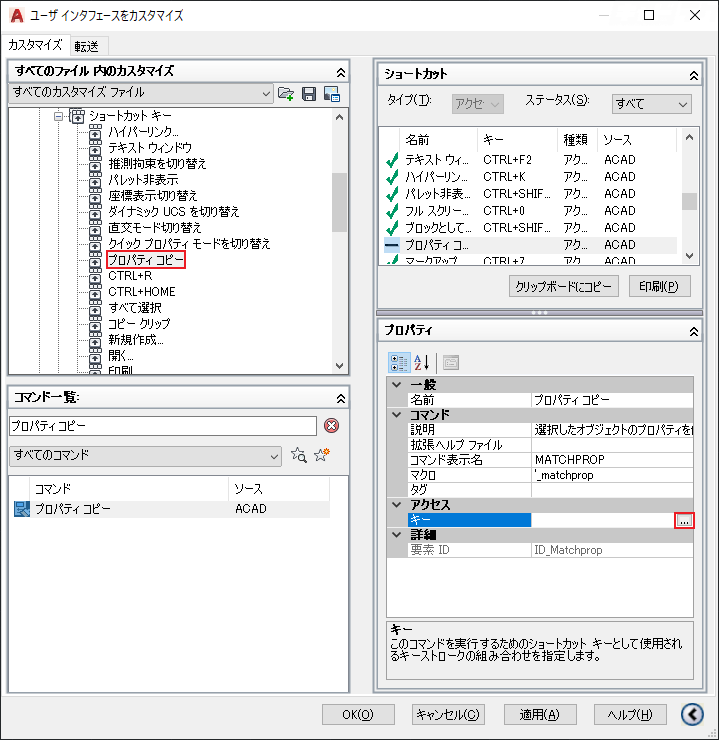Click the save all customization files icon
Screen dimensions: 719x740
coord(309,94)
